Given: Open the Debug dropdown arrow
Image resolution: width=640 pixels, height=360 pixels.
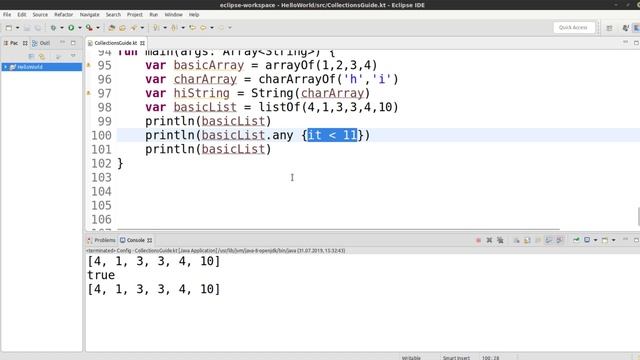Looking at the screenshot, I should (x=62, y=28).
